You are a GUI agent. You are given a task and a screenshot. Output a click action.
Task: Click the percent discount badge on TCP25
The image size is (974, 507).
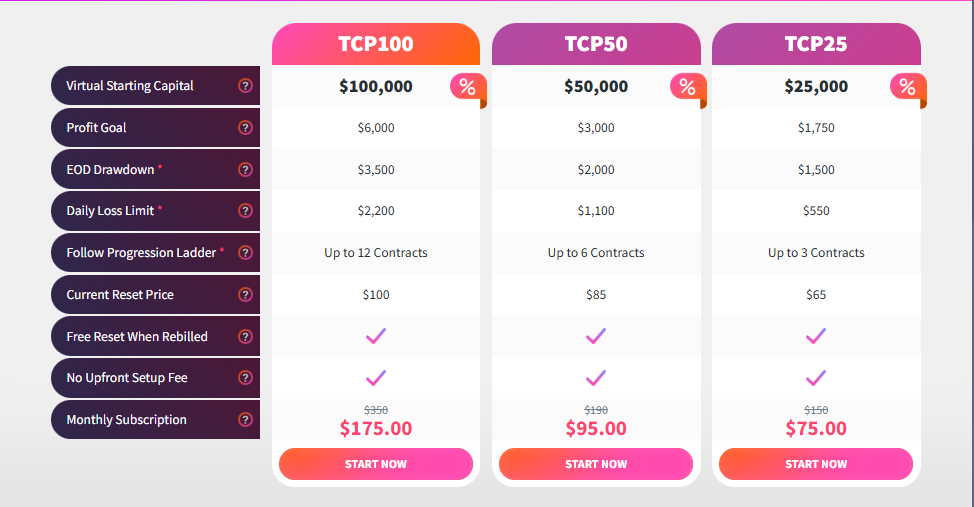(x=907, y=87)
